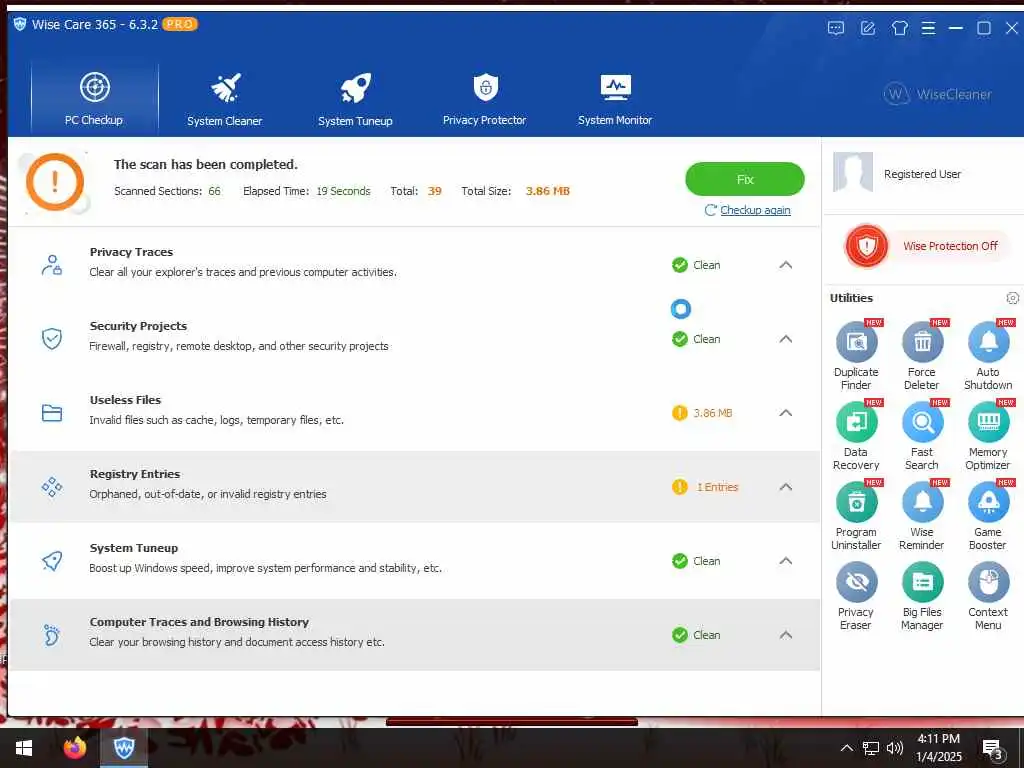Launch the Data Recovery utility
The height and width of the screenshot is (768, 1024).
pos(856,435)
